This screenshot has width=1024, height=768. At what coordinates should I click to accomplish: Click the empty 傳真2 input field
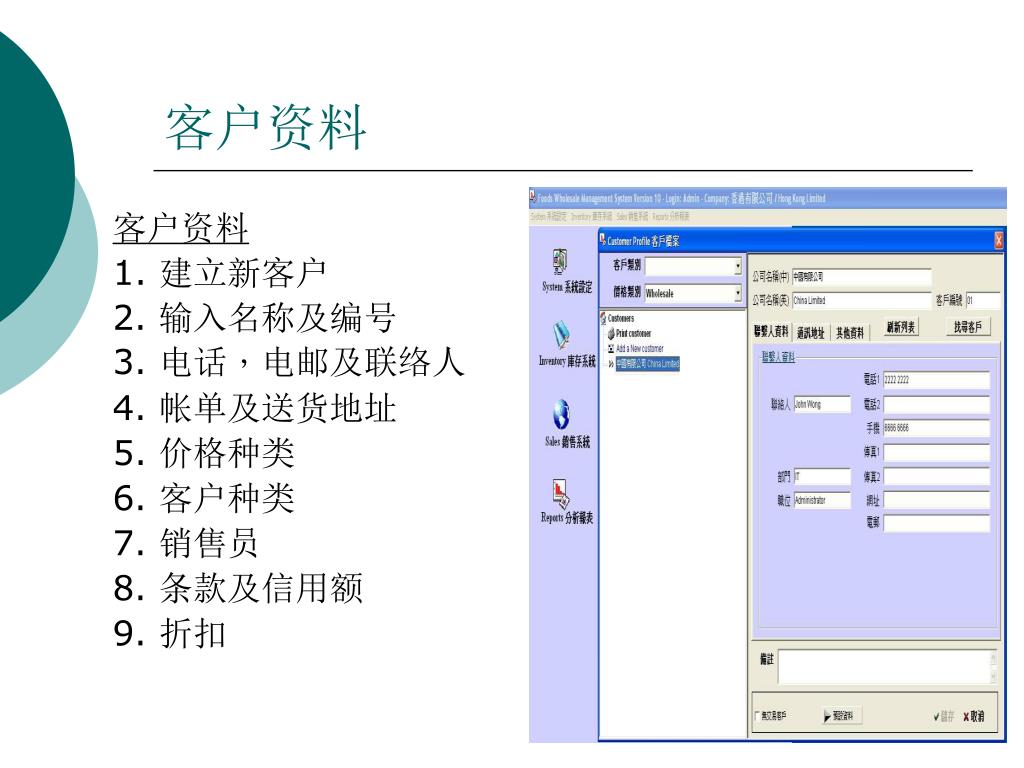point(936,477)
